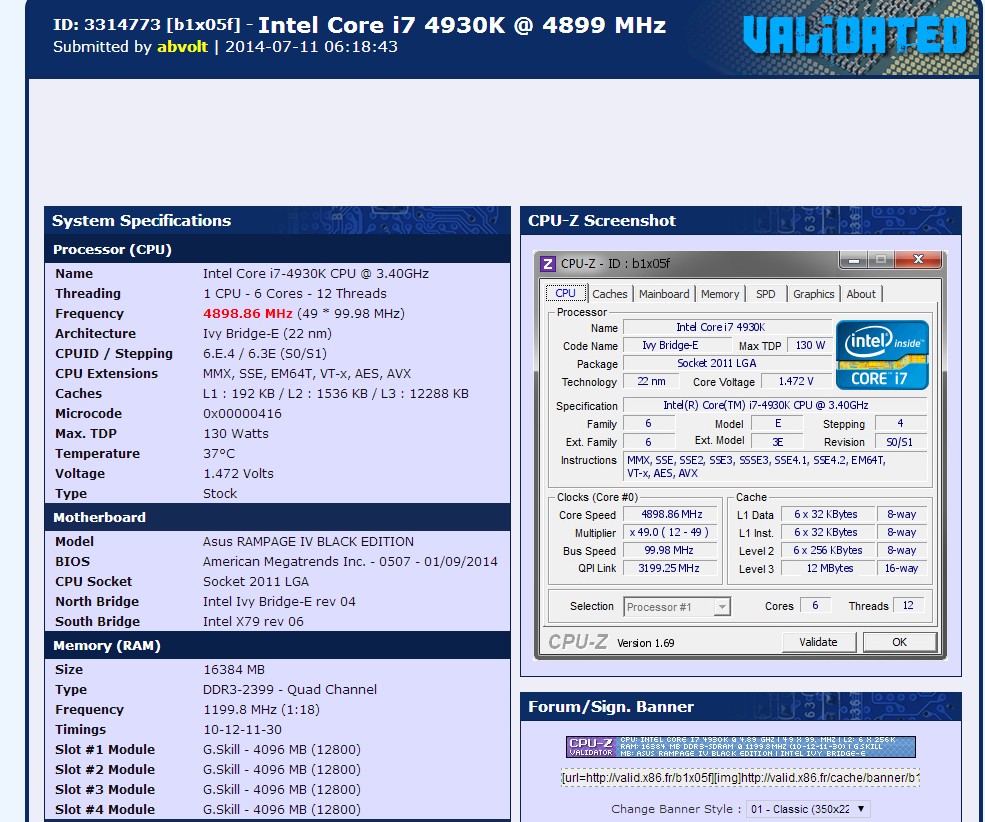
Task: Click the Processor (CPU) section header
Action: [277, 249]
